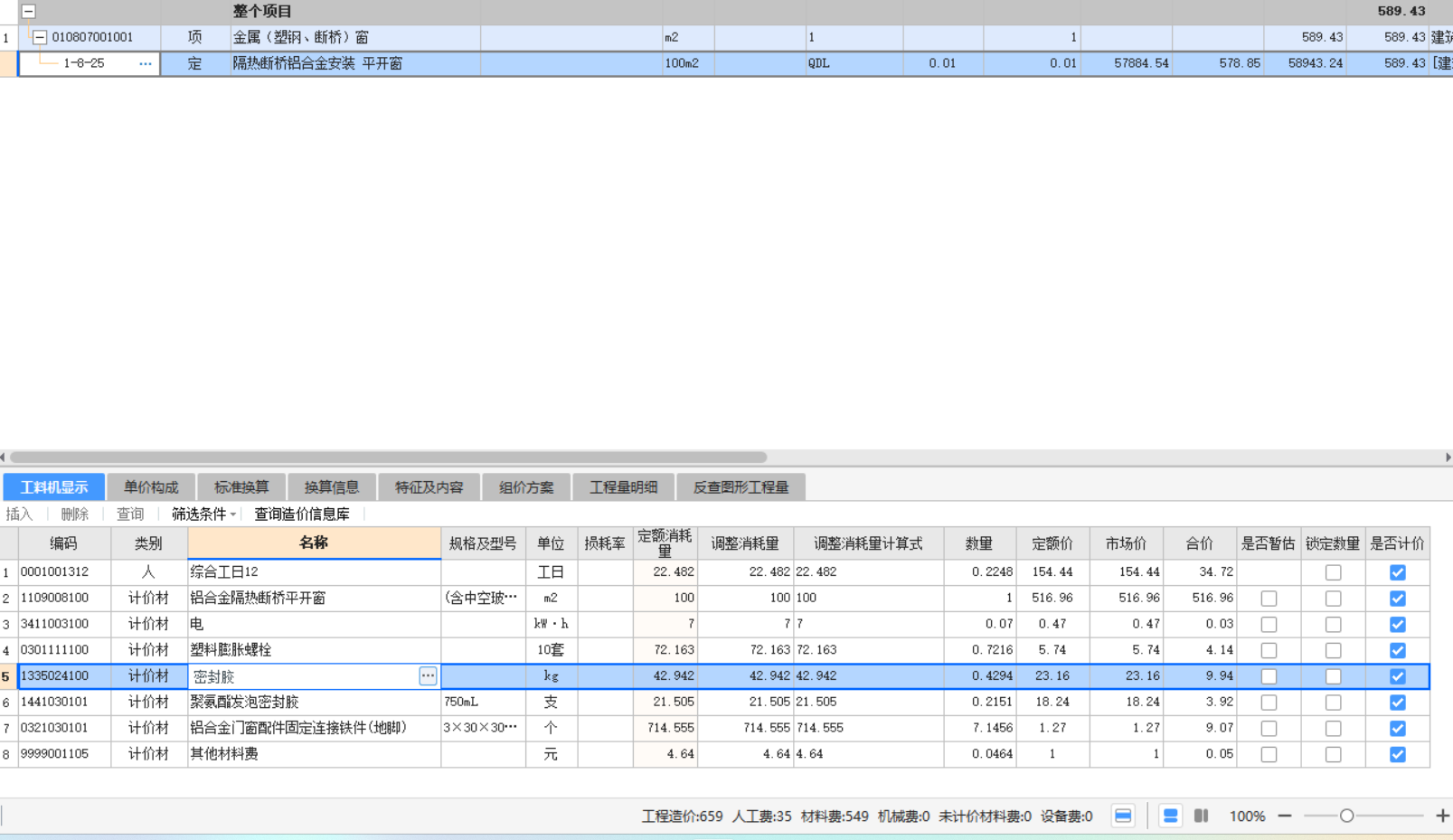Select the top-bottom split layout icon
The image size is (1453, 840).
click(x=1170, y=816)
